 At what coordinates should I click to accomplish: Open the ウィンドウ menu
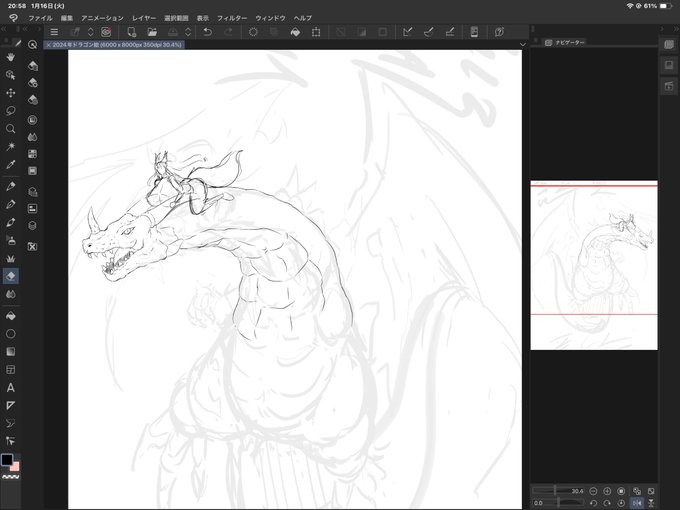tap(270, 18)
